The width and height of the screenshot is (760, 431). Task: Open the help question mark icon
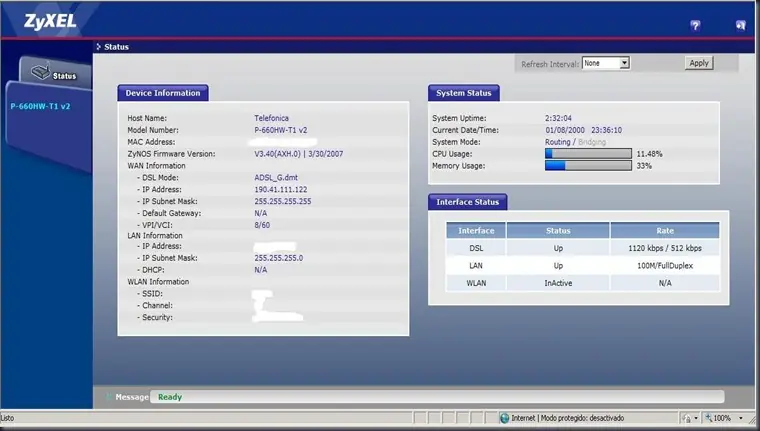[695, 26]
